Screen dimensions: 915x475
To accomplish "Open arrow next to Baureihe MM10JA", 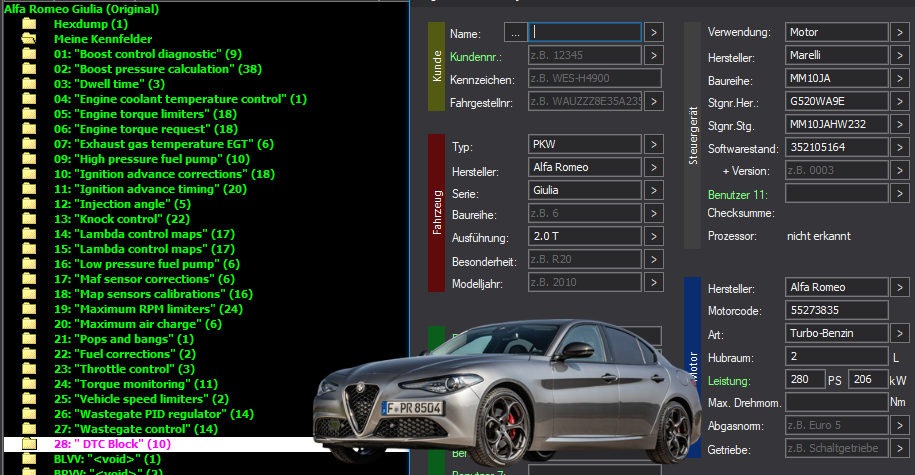I will click(899, 78).
